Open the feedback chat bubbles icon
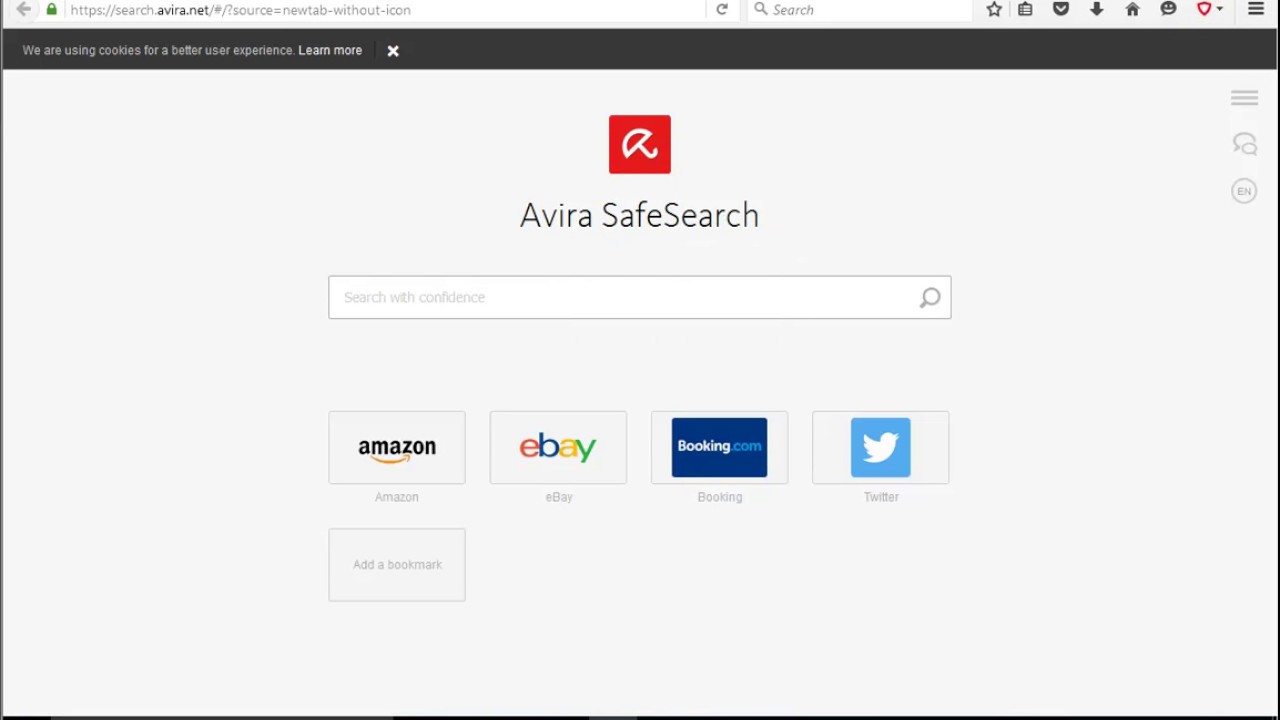Viewport: 1280px width, 720px height. tap(1244, 144)
